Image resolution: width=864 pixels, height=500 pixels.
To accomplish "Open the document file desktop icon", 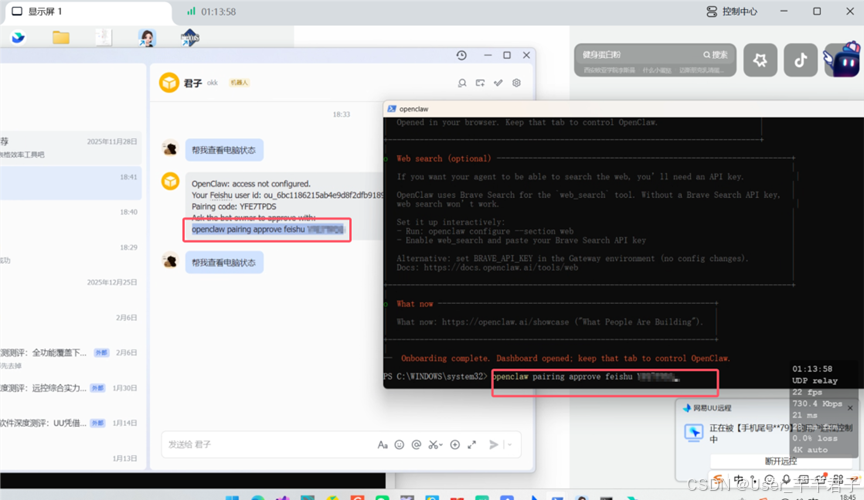I will [103, 37].
